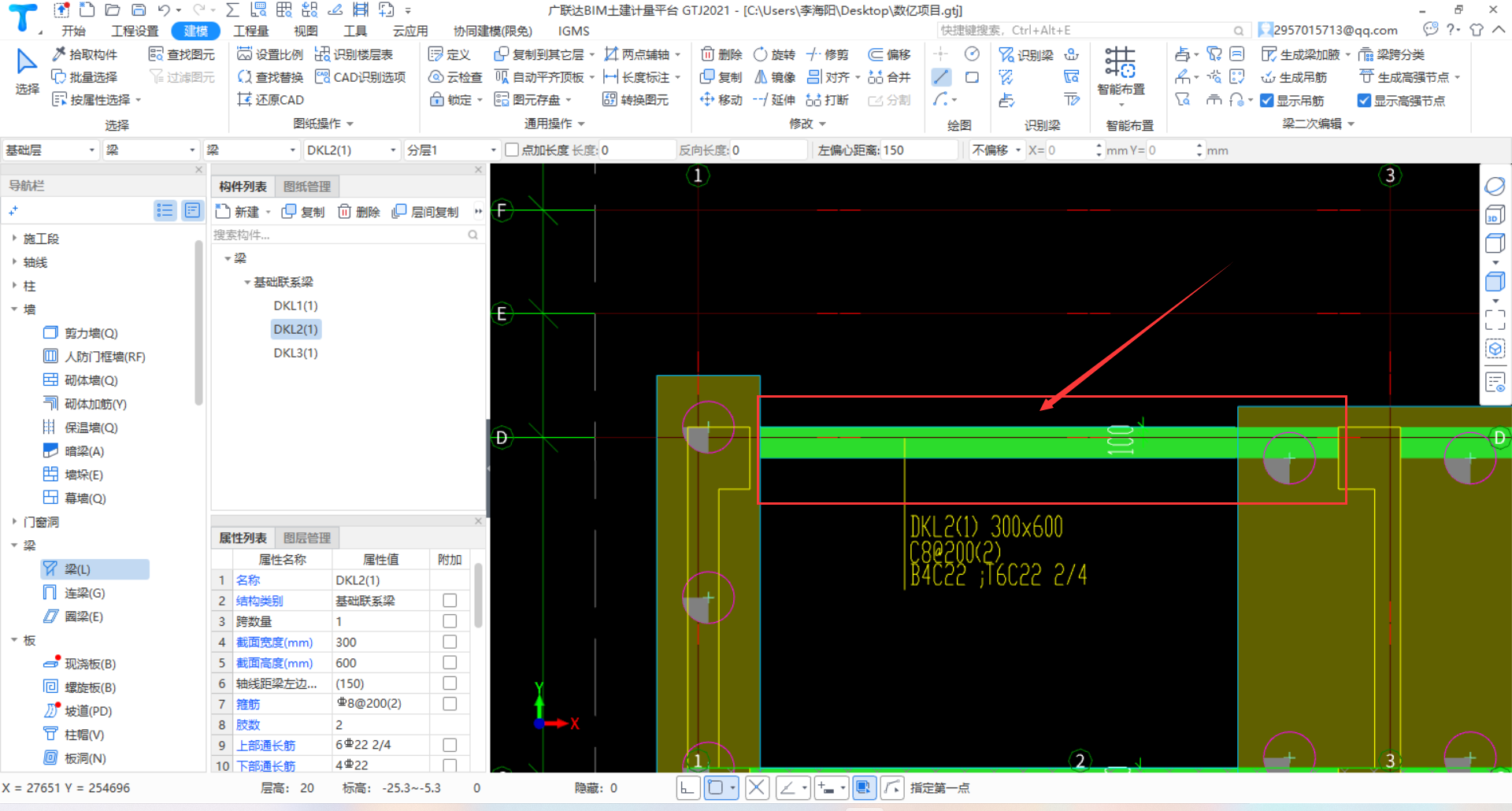Select the 镜像 mirror tool
Image resolution: width=1512 pixels, height=811 pixels.
point(774,77)
